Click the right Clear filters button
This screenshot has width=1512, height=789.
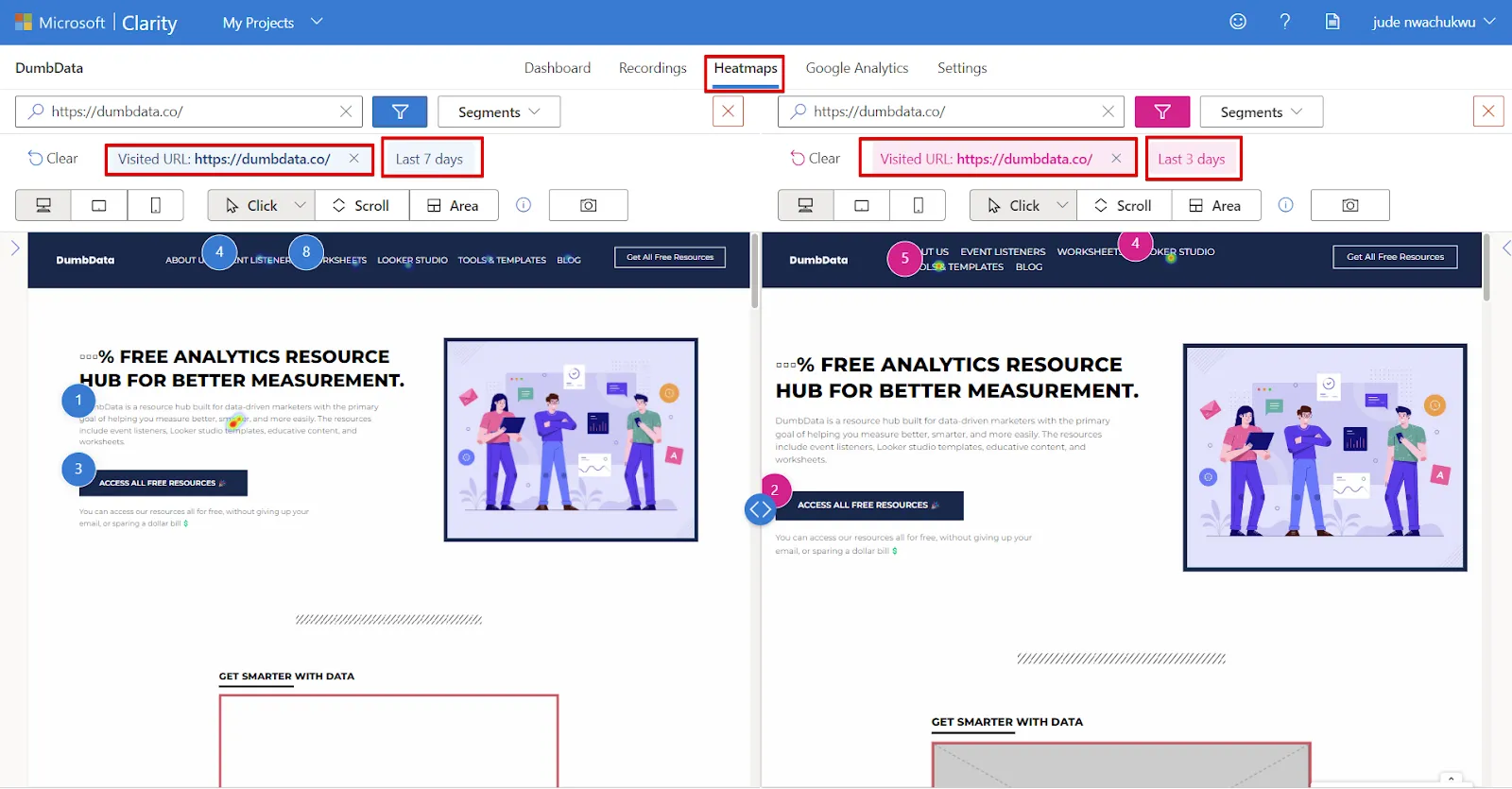click(x=816, y=159)
